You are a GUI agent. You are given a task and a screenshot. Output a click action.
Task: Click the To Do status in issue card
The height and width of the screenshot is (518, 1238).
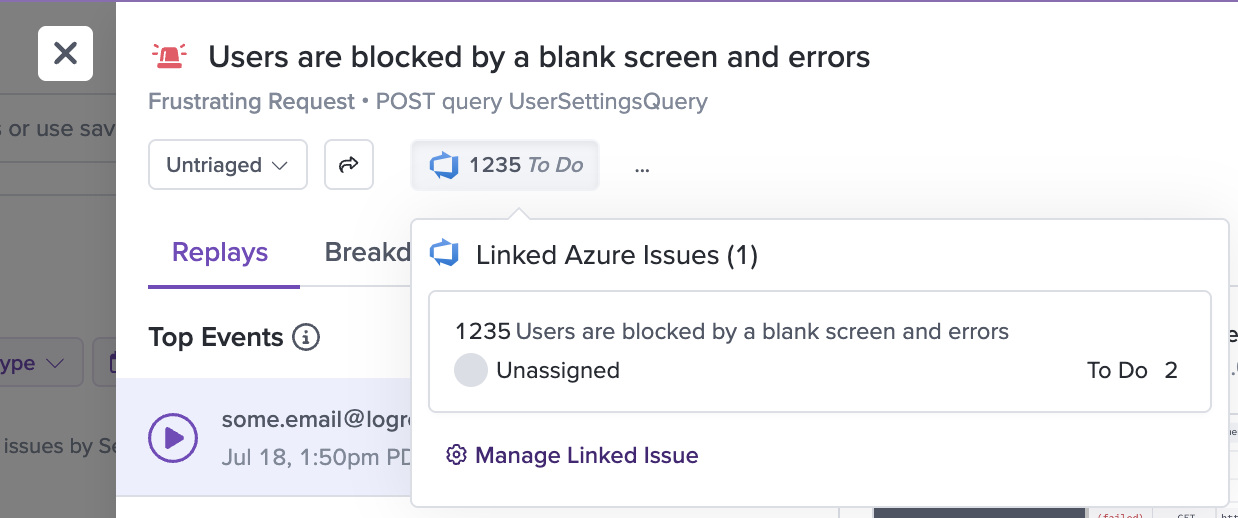[x=1117, y=370]
